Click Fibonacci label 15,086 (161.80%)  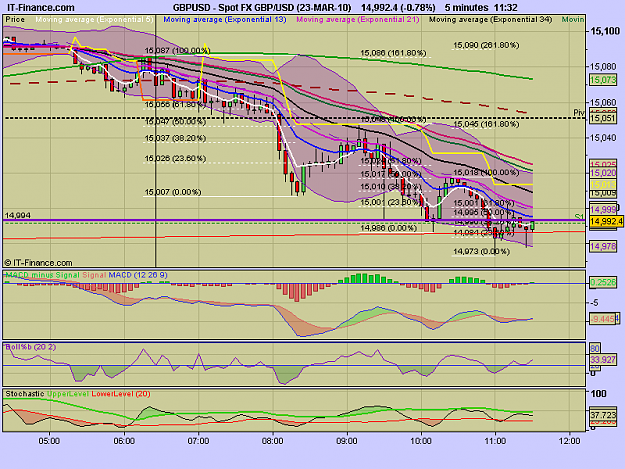pos(393,53)
